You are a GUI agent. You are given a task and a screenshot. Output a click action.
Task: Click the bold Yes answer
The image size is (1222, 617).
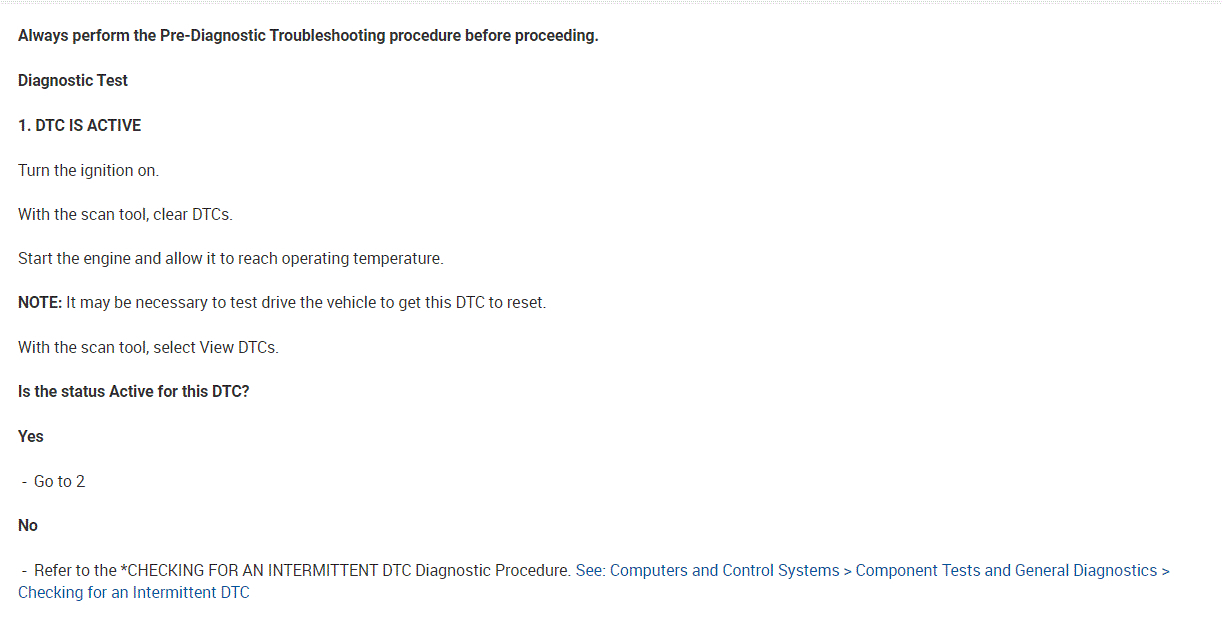point(31,436)
